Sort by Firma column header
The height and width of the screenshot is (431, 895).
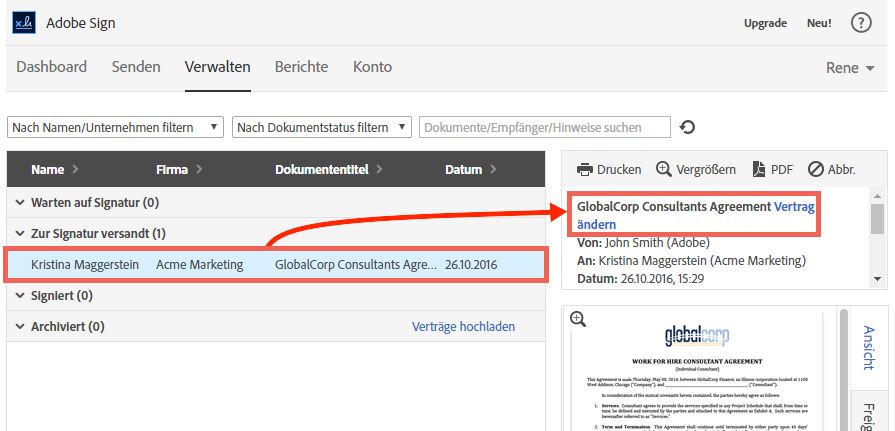[180, 170]
